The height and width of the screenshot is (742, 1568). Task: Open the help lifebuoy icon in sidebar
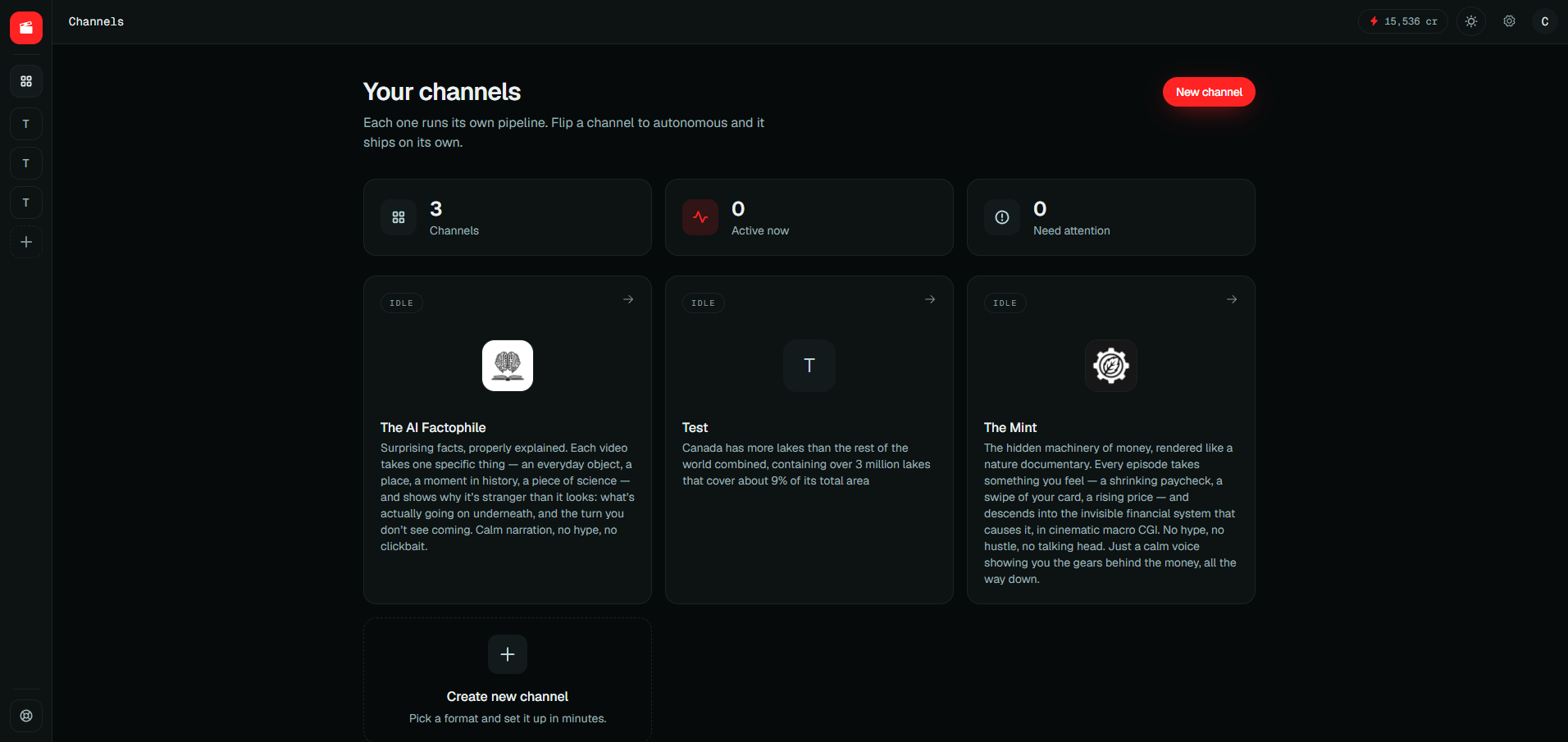click(26, 716)
